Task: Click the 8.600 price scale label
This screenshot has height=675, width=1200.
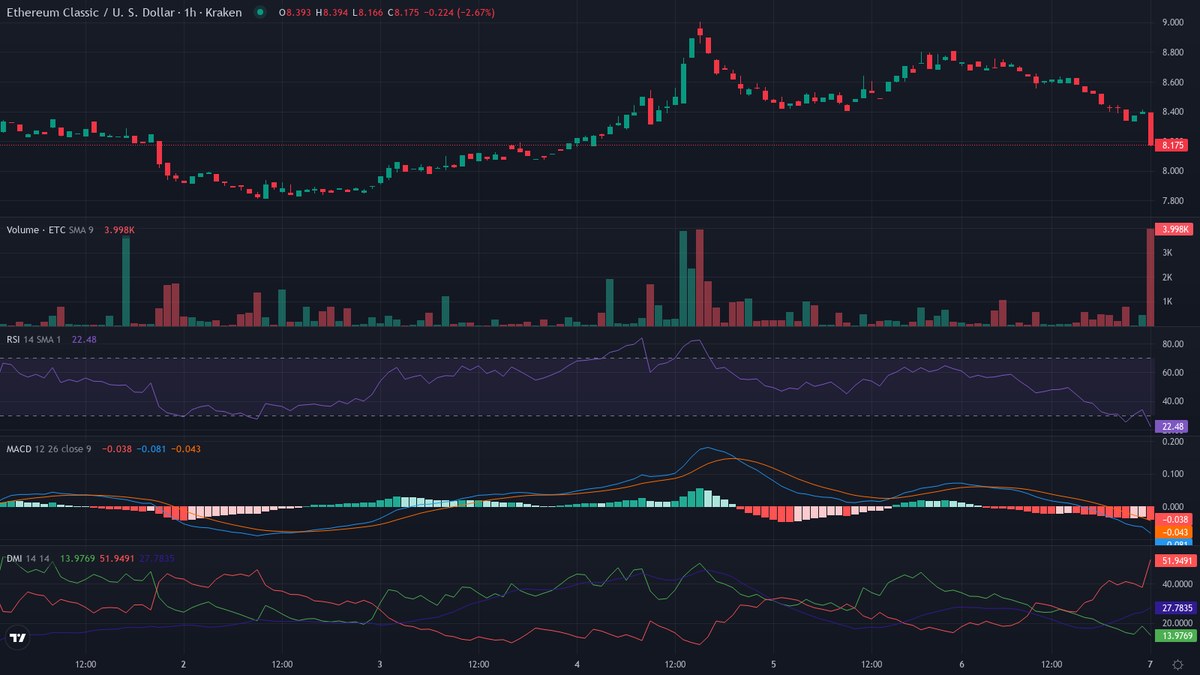Action: tap(1173, 82)
